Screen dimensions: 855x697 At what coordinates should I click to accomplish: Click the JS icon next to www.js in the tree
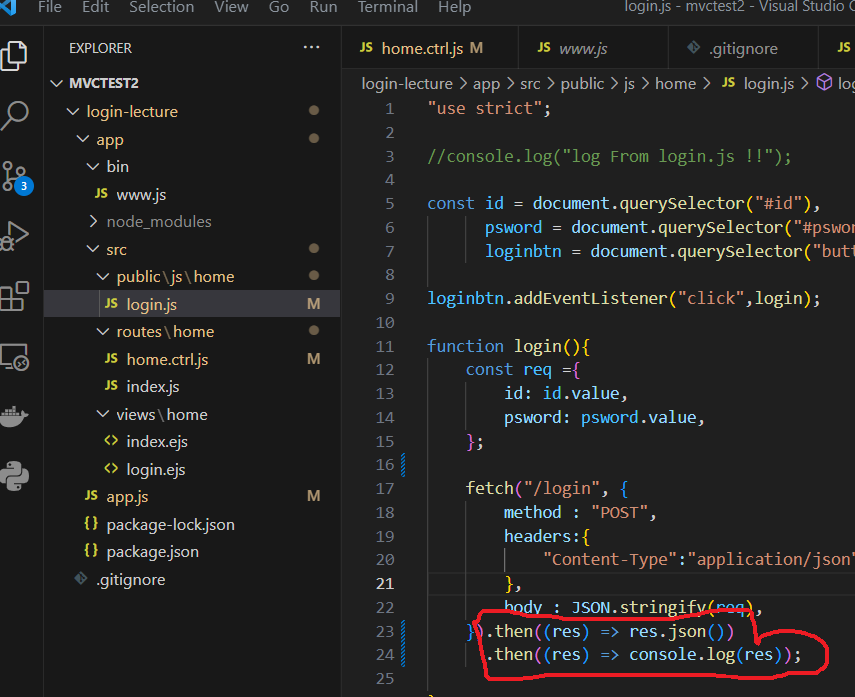coord(101,194)
